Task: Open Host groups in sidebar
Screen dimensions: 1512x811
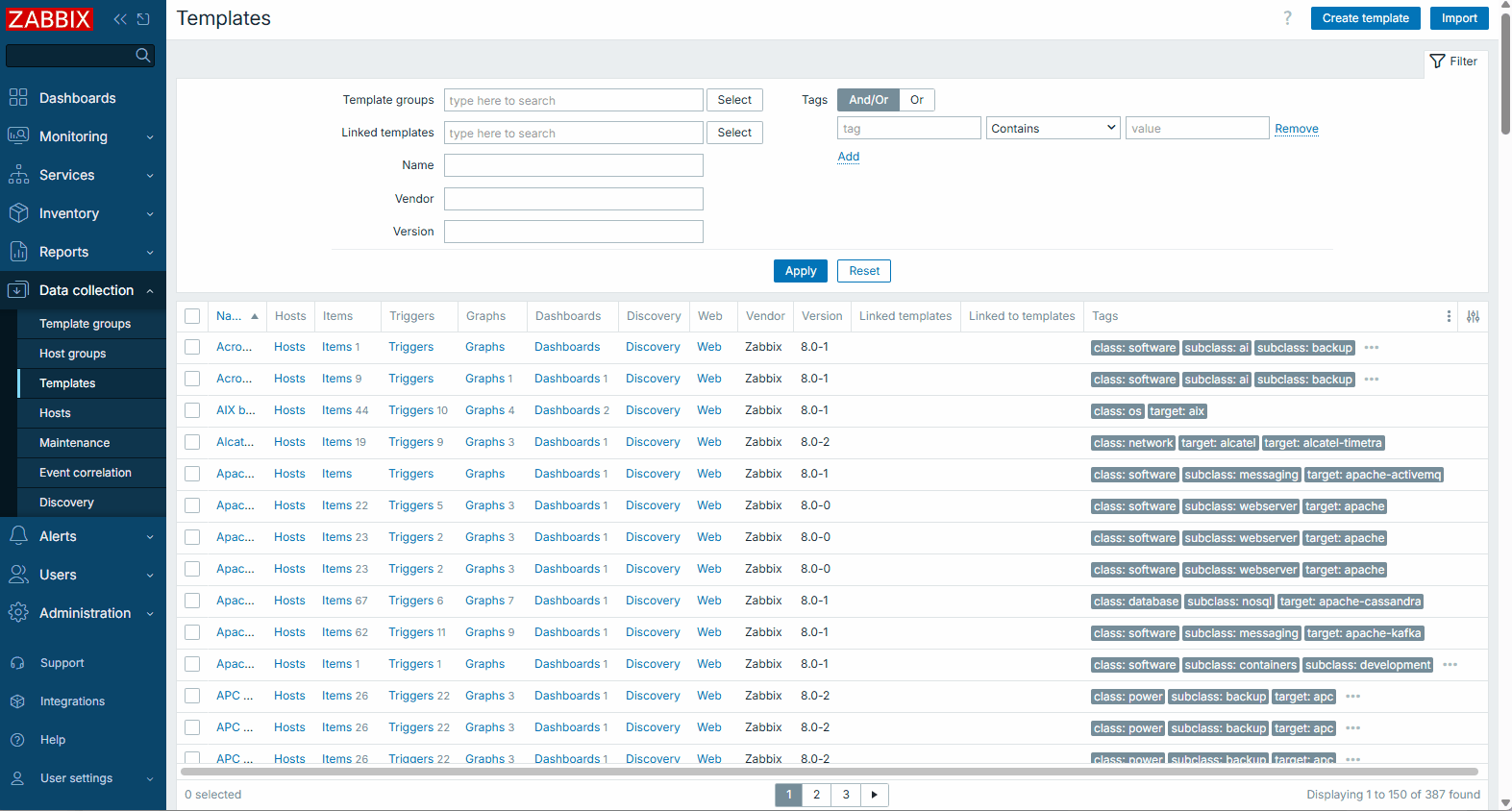Action: (73, 354)
